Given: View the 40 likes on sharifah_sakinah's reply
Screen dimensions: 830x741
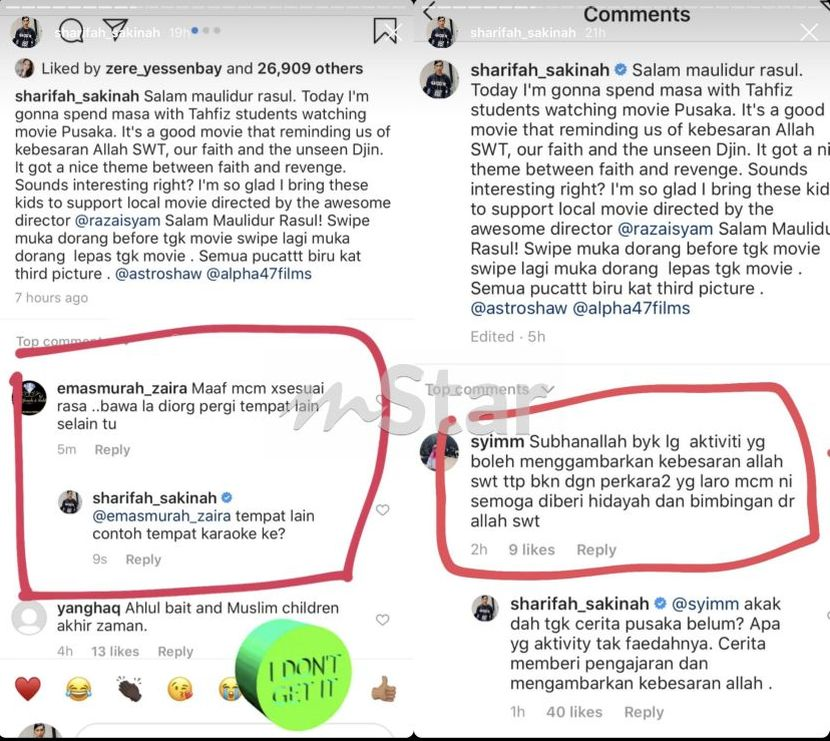Looking at the screenshot, I should [x=574, y=712].
